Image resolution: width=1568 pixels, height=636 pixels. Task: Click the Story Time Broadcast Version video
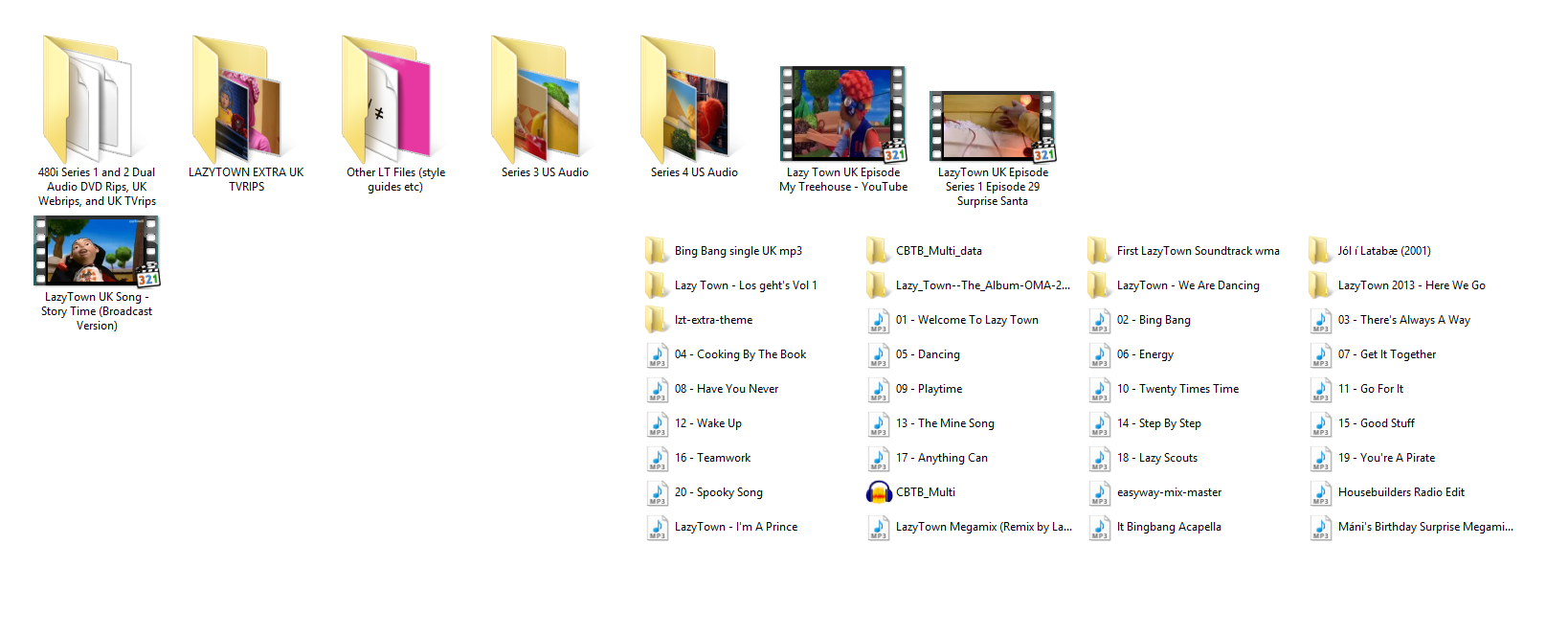97,251
